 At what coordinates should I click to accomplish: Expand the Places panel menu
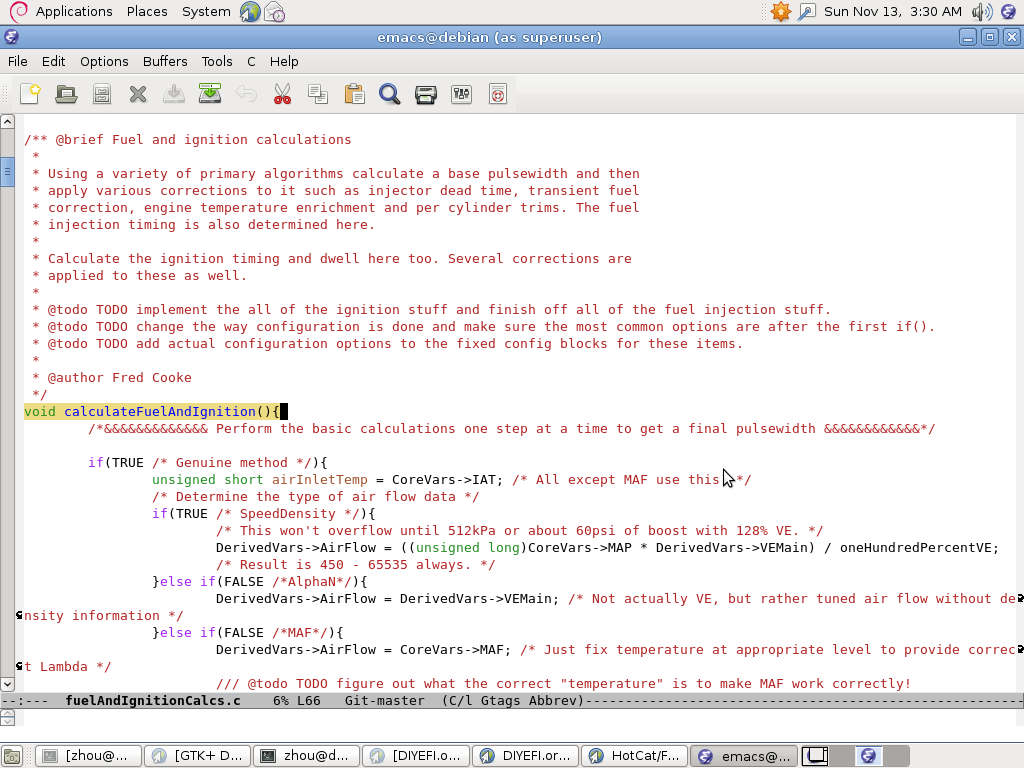click(x=147, y=11)
